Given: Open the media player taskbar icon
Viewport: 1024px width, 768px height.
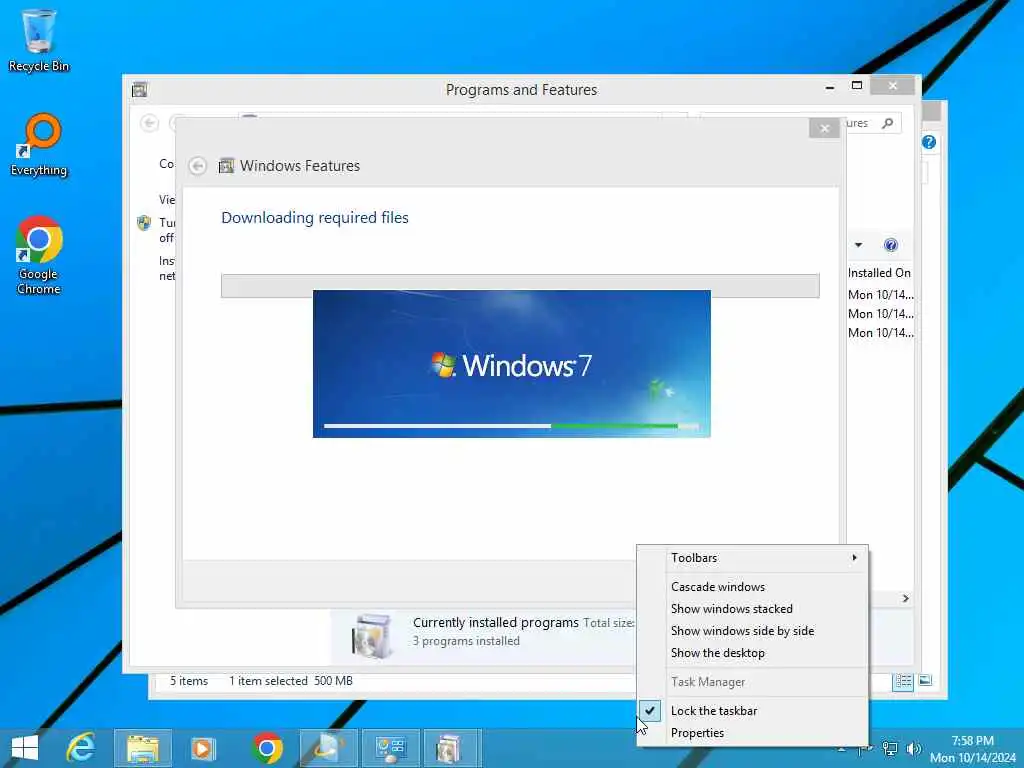Looking at the screenshot, I should (x=204, y=748).
